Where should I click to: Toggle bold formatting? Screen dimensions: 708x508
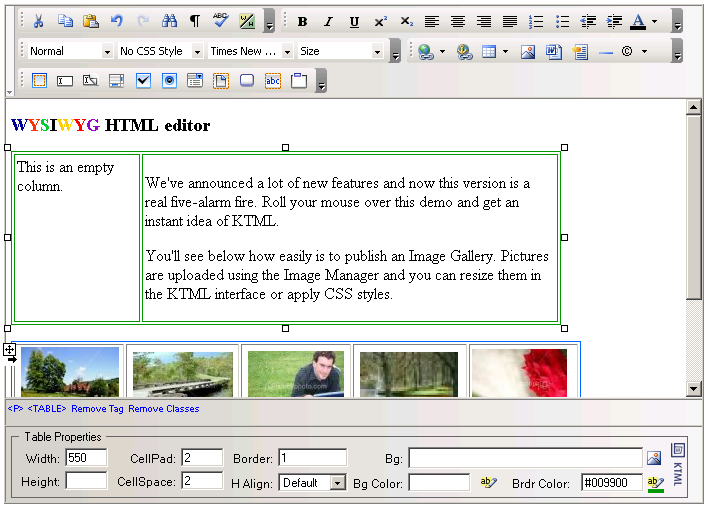click(303, 22)
